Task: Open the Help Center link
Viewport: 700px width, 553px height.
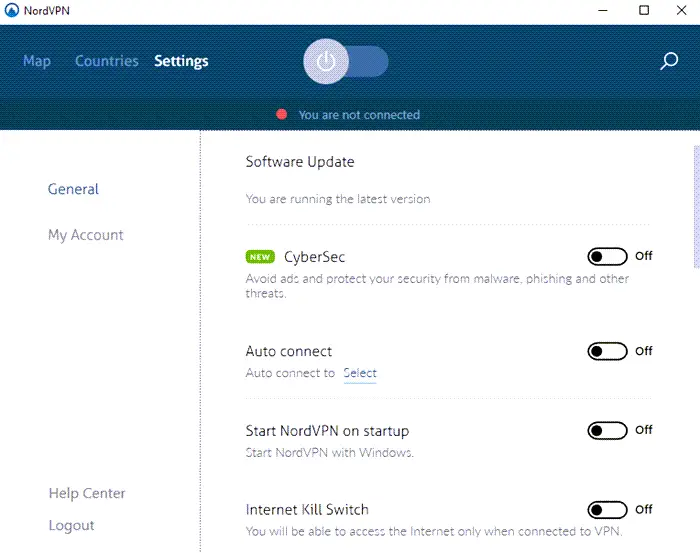Action: 87,493
